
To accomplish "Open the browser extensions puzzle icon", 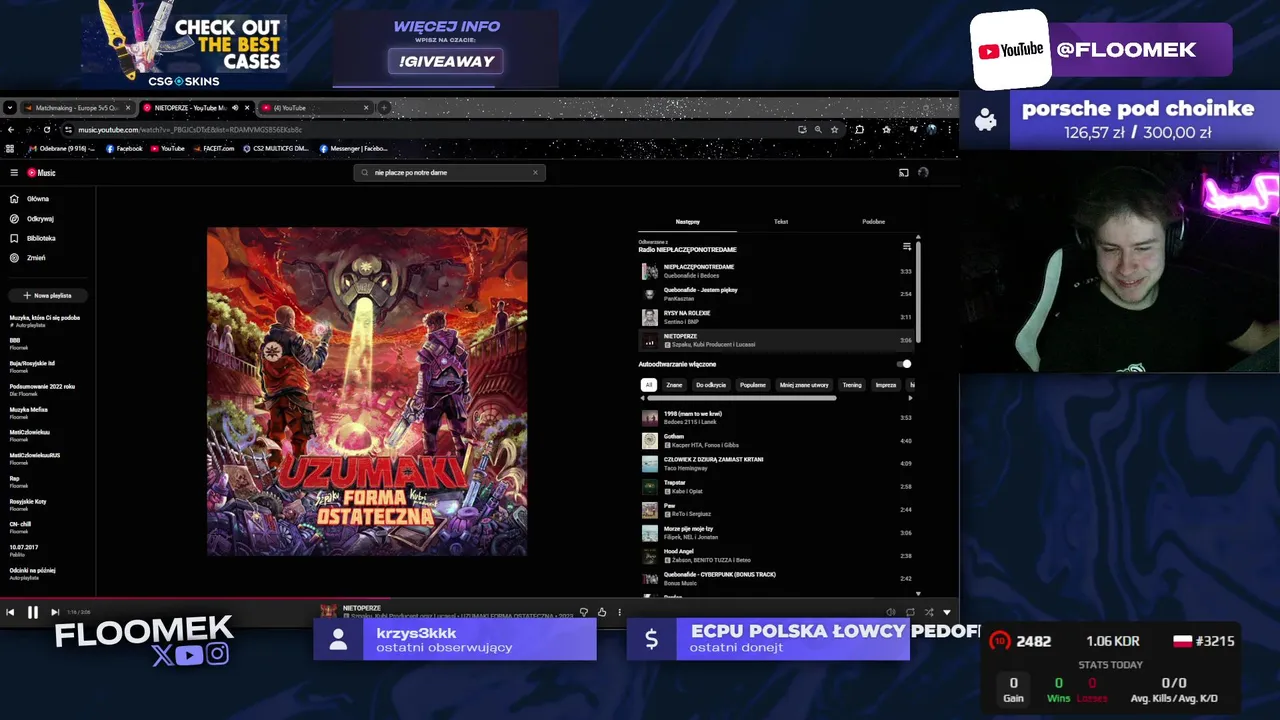I will point(859,129).
